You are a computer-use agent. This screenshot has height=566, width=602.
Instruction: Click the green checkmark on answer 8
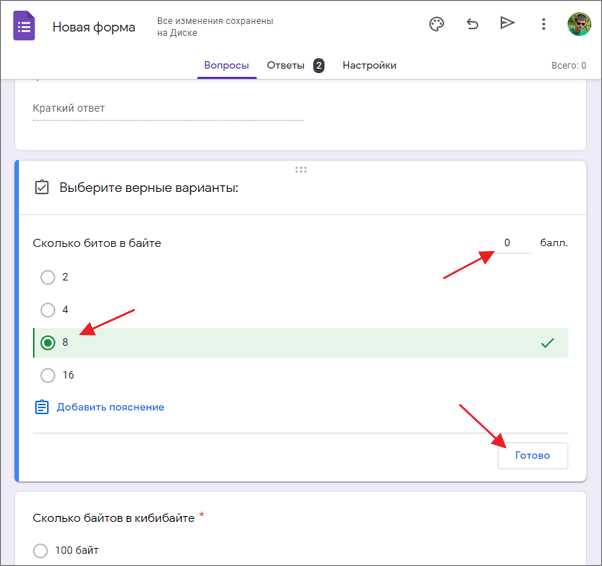click(547, 343)
